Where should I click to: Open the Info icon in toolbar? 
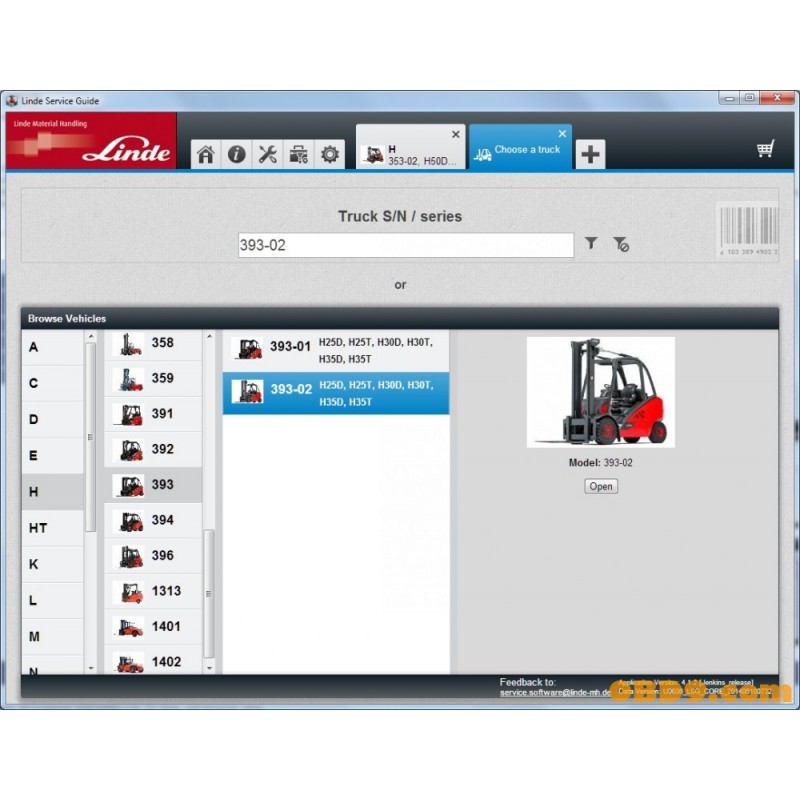237,154
